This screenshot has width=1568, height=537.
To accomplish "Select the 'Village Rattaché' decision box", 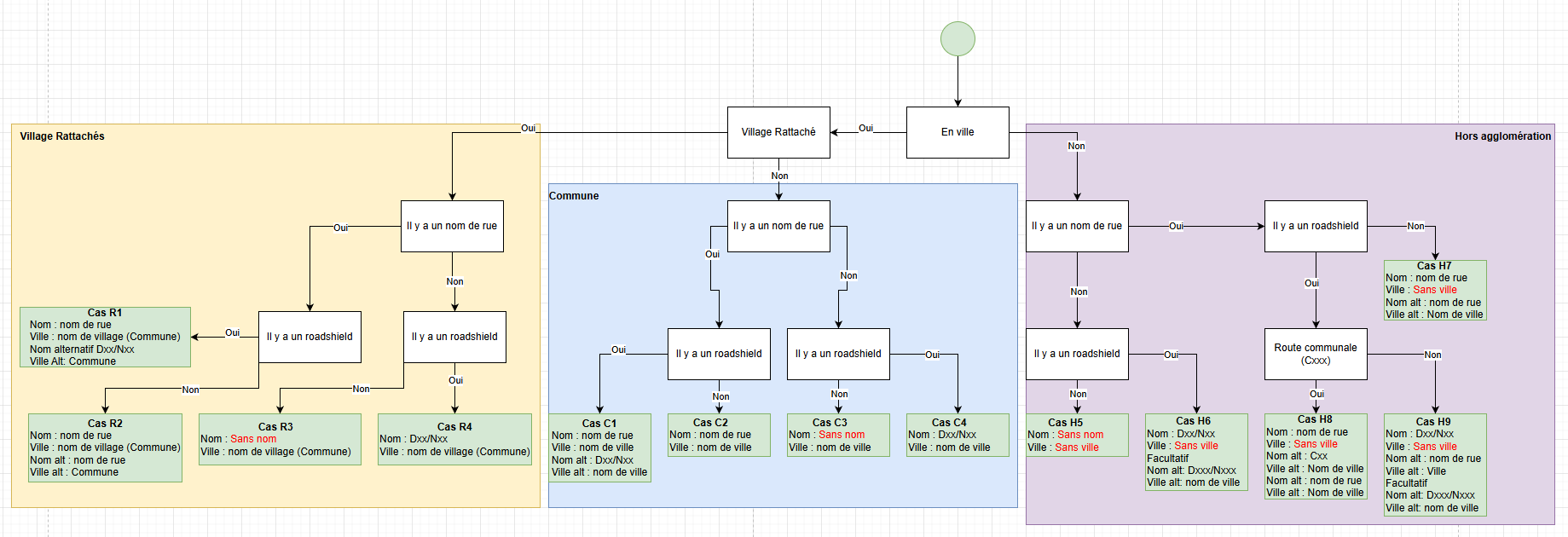I will click(778, 132).
